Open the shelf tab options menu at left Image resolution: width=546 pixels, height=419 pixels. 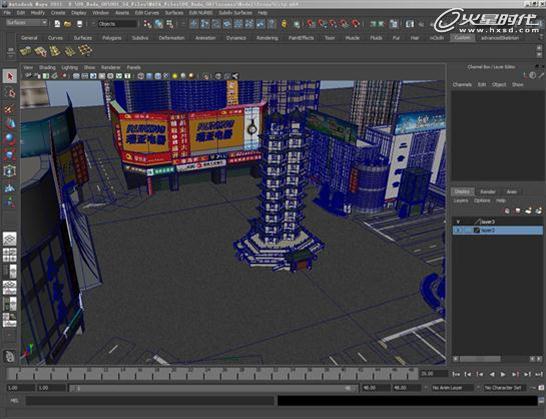point(10,57)
